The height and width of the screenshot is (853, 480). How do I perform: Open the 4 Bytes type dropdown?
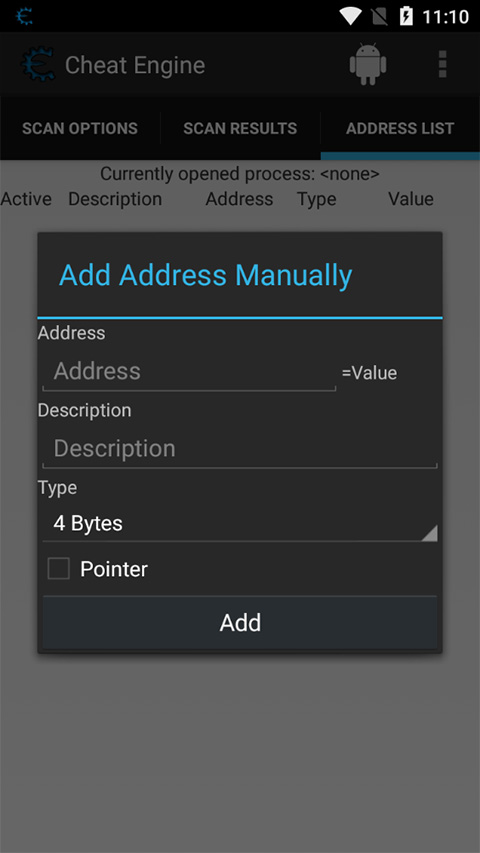[240, 524]
